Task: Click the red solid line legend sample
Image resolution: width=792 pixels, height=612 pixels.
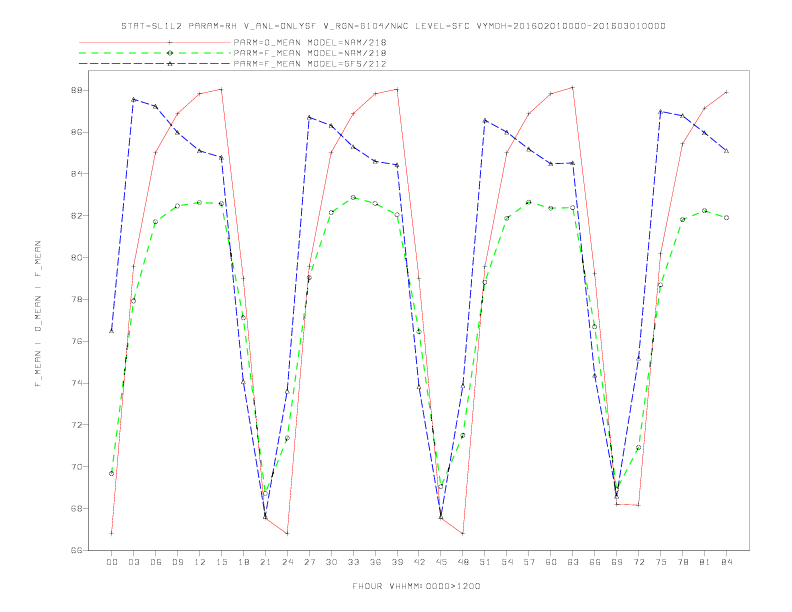Action: (x=155, y=42)
